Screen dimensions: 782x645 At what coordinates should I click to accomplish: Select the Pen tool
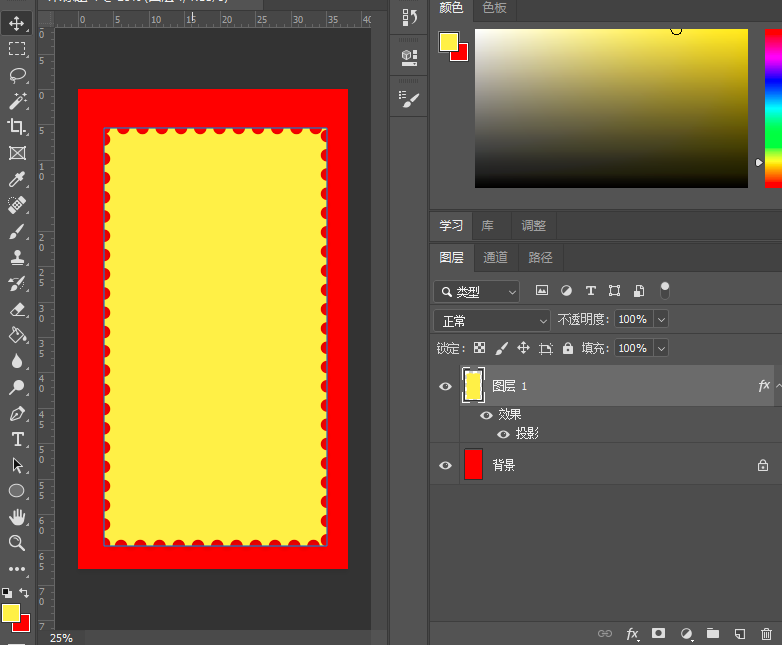coord(17,414)
